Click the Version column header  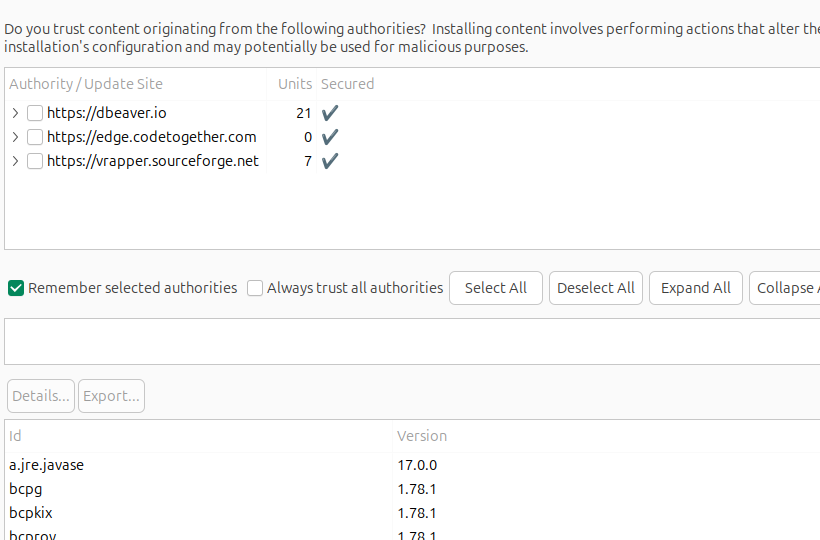coord(422,436)
